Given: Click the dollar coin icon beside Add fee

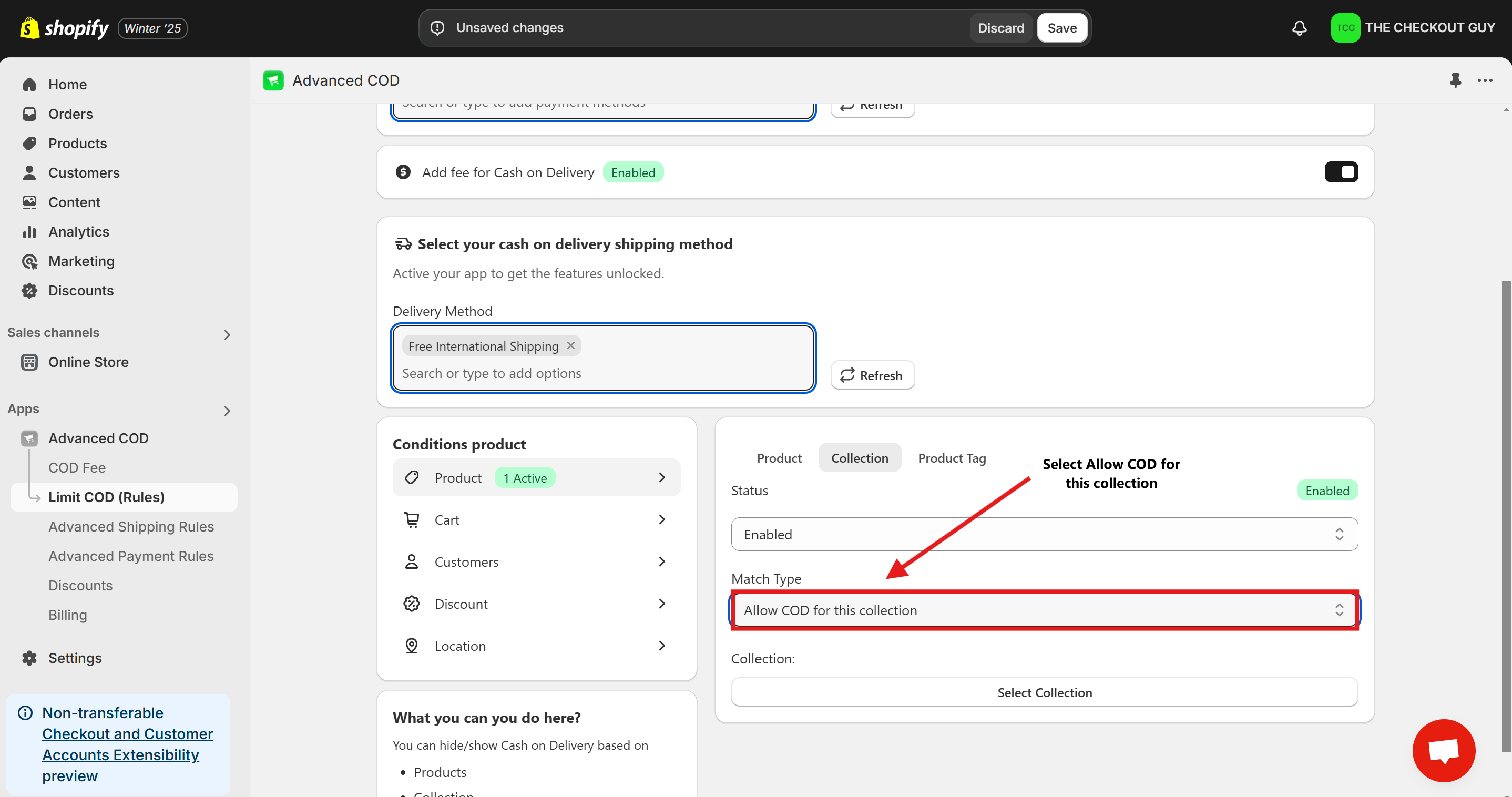Looking at the screenshot, I should 403,172.
